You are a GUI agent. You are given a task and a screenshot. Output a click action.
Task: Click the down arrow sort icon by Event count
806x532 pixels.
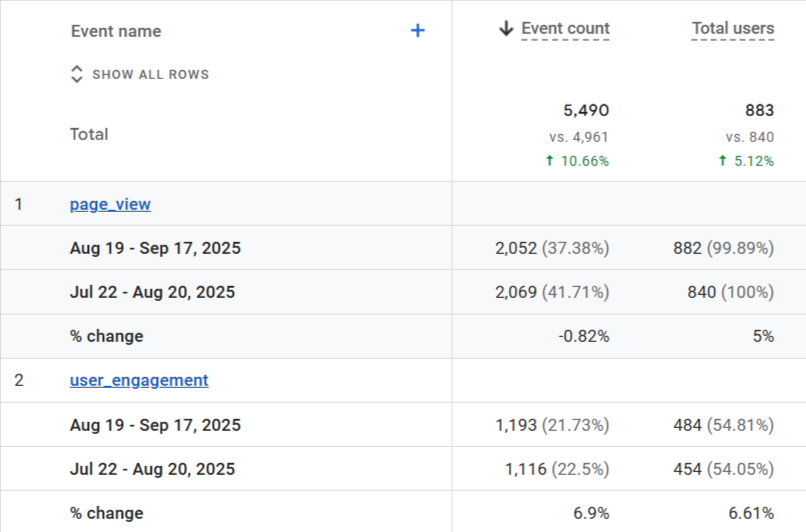(506, 29)
